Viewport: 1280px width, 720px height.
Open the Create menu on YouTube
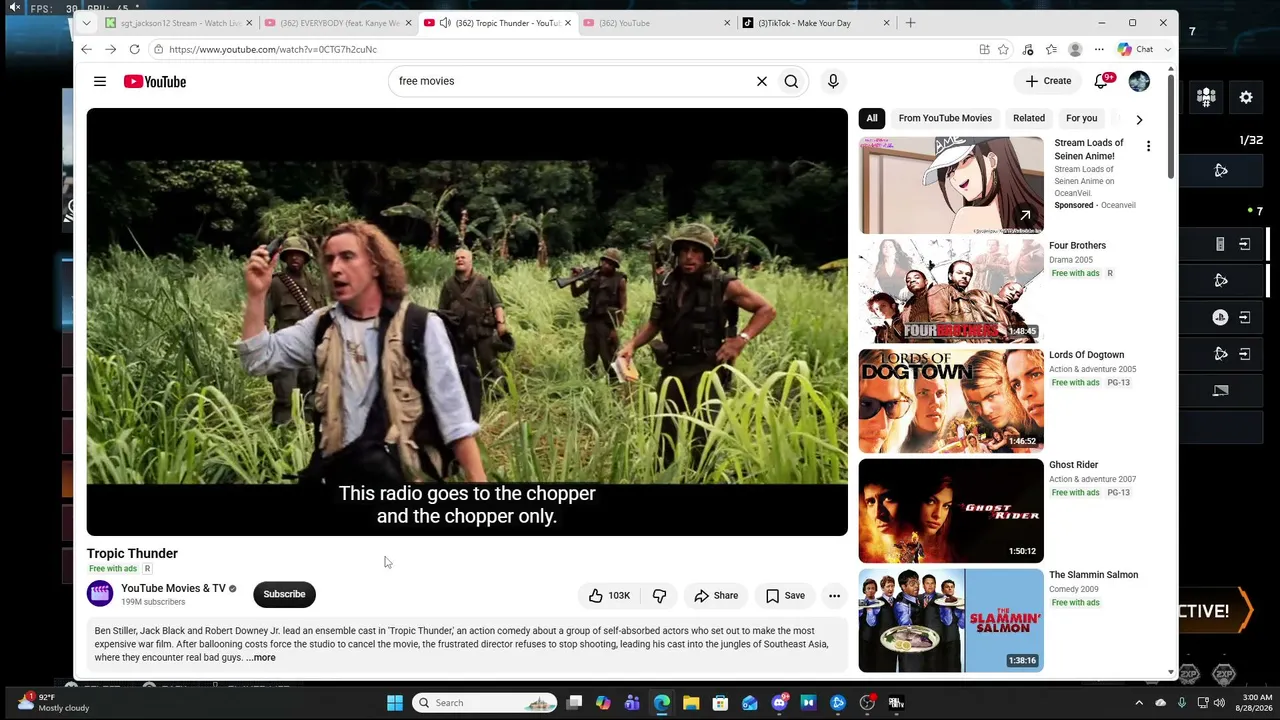tap(1048, 81)
